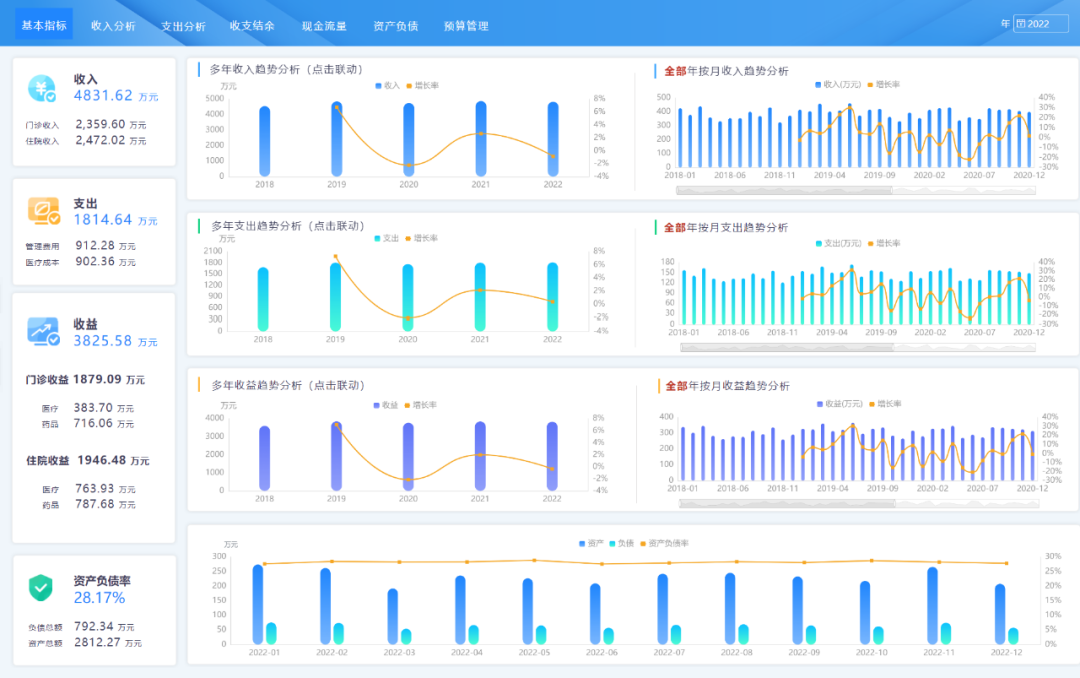Toggle 增长率 legend in 多年收入趋势分析 chart
1080x678 pixels.
[x=422, y=85]
